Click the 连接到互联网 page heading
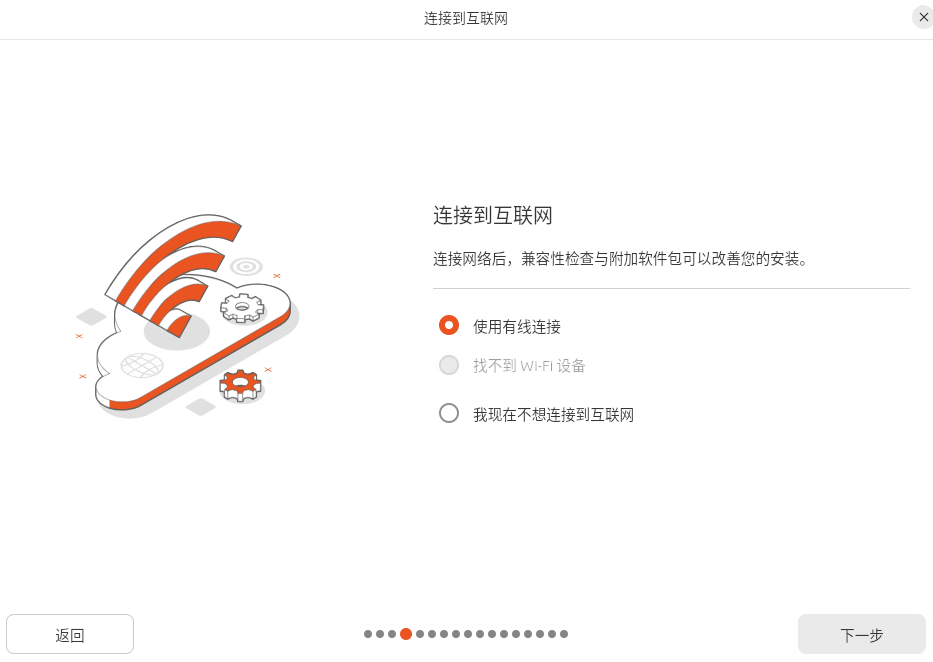 [493, 215]
